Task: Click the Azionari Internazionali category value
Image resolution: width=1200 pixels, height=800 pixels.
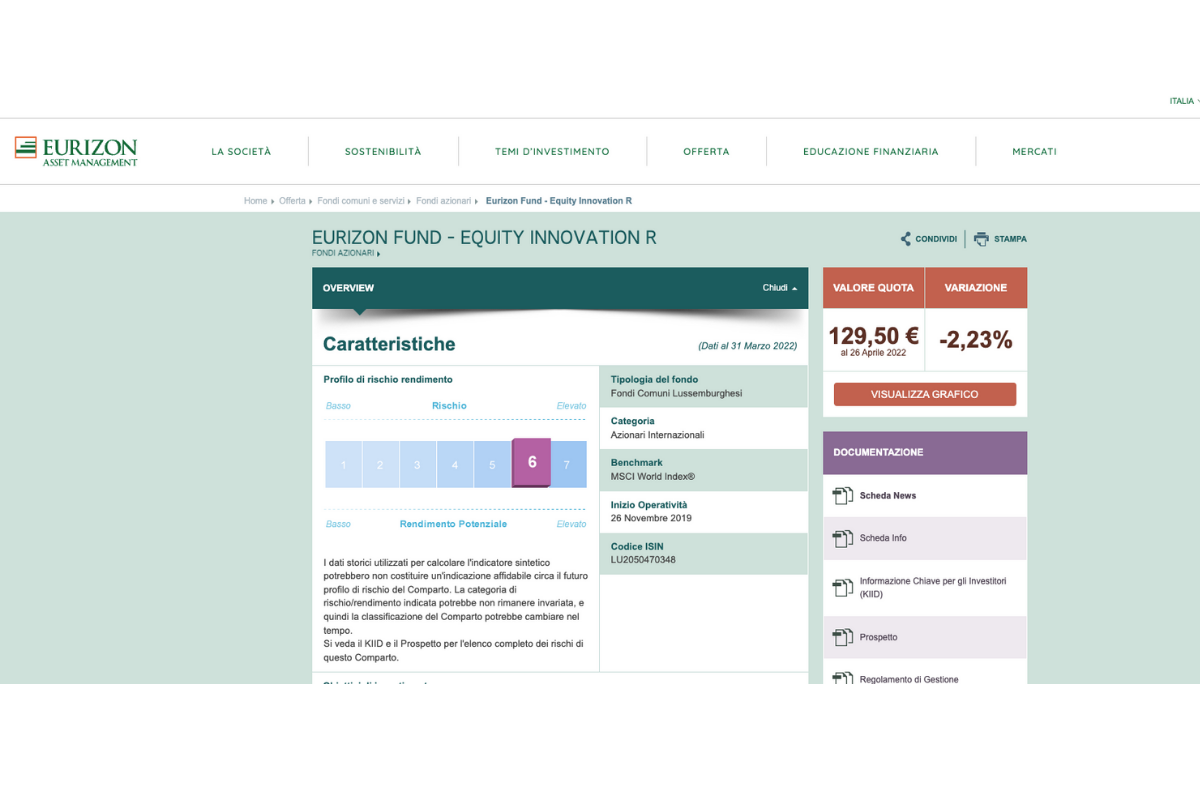Action: point(658,435)
